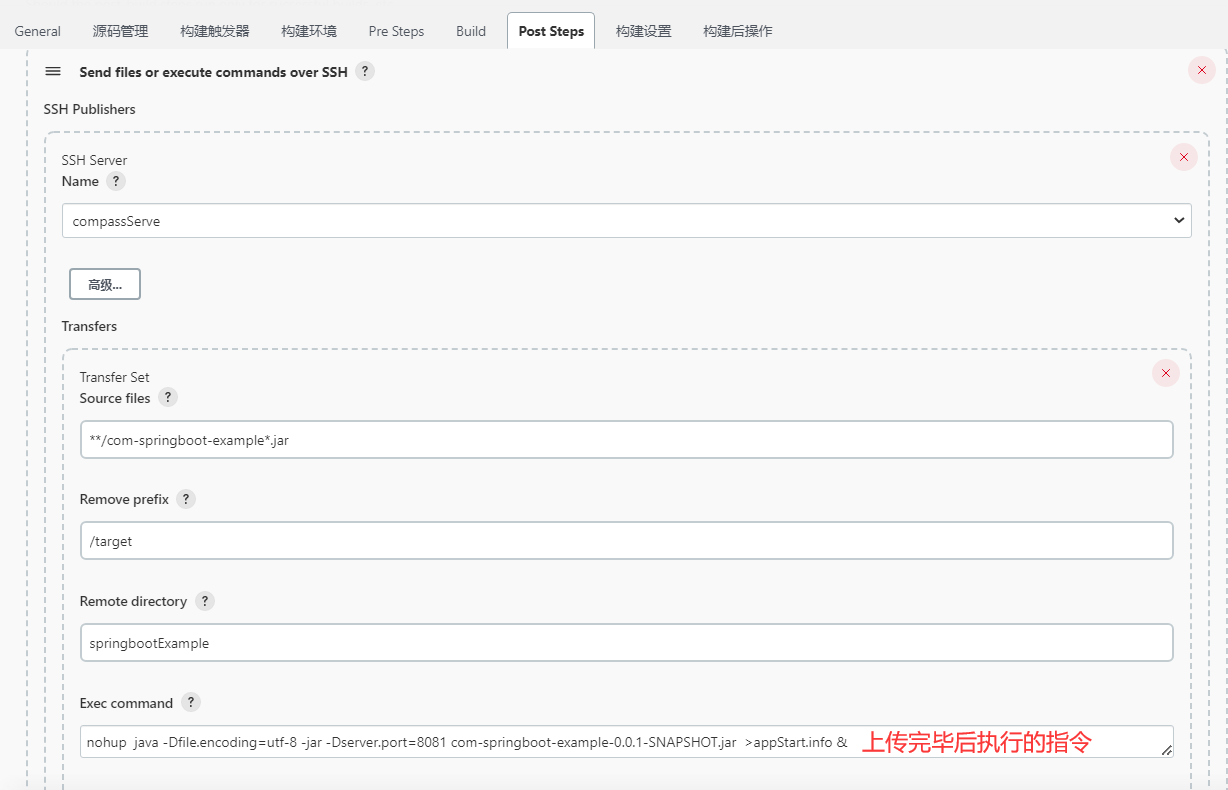Image resolution: width=1228 pixels, height=790 pixels.
Task: Focus the Source files input field
Action: click(626, 440)
